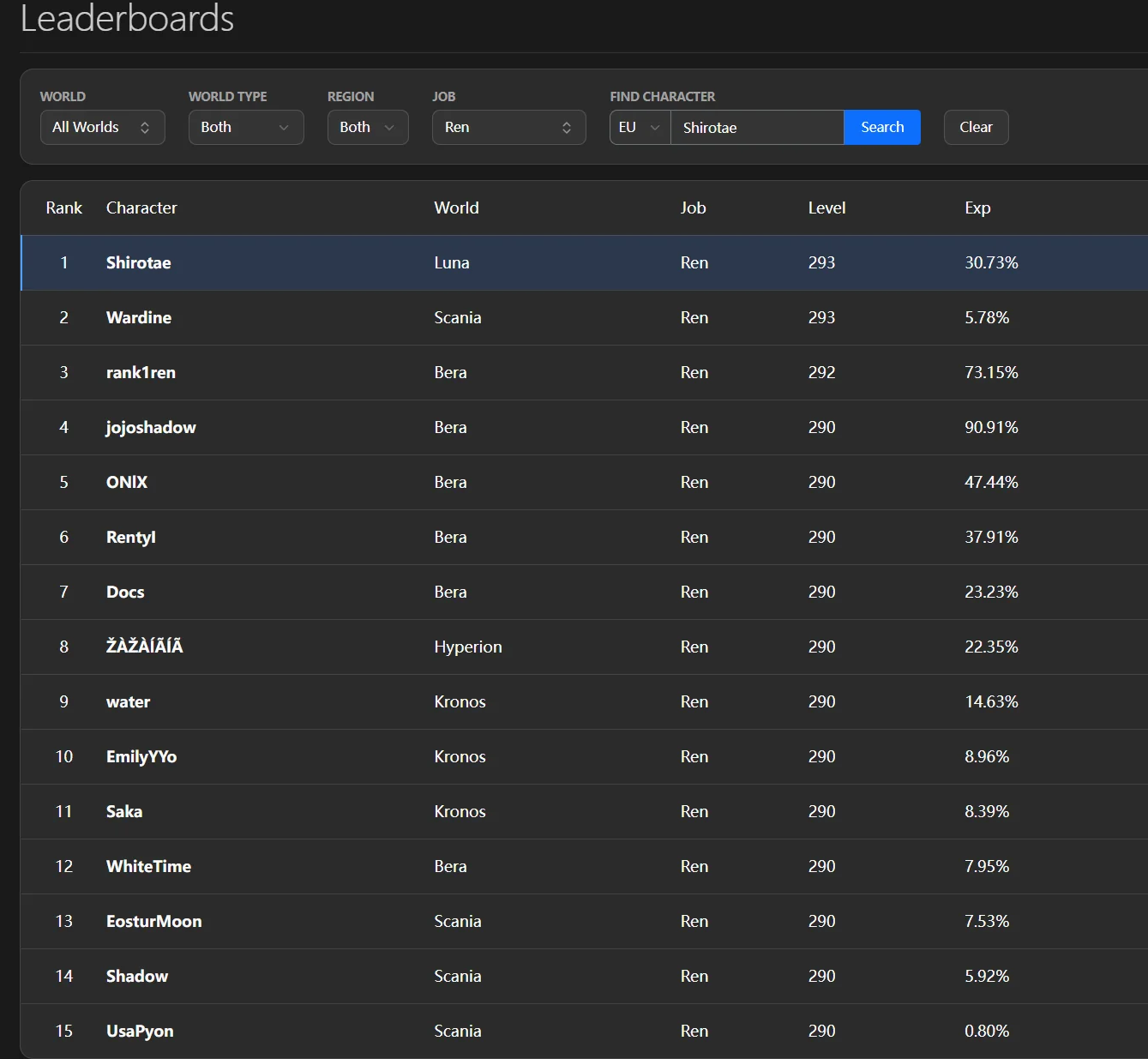Click the 47.44% exp value for ONIX

(992, 483)
